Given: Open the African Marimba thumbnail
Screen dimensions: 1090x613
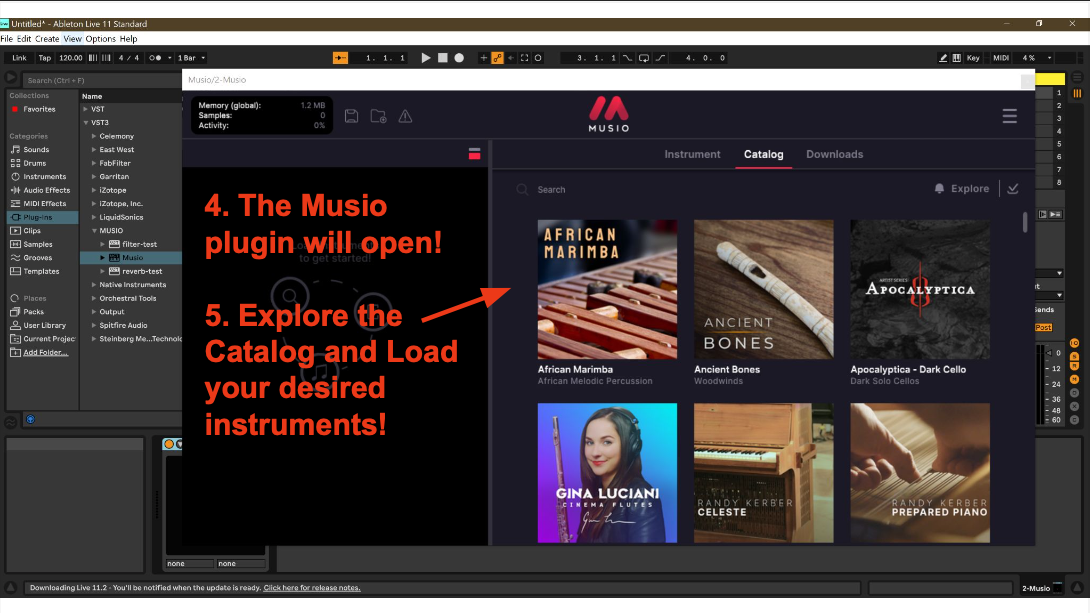Looking at the screenshot, I should coord(608,289).
